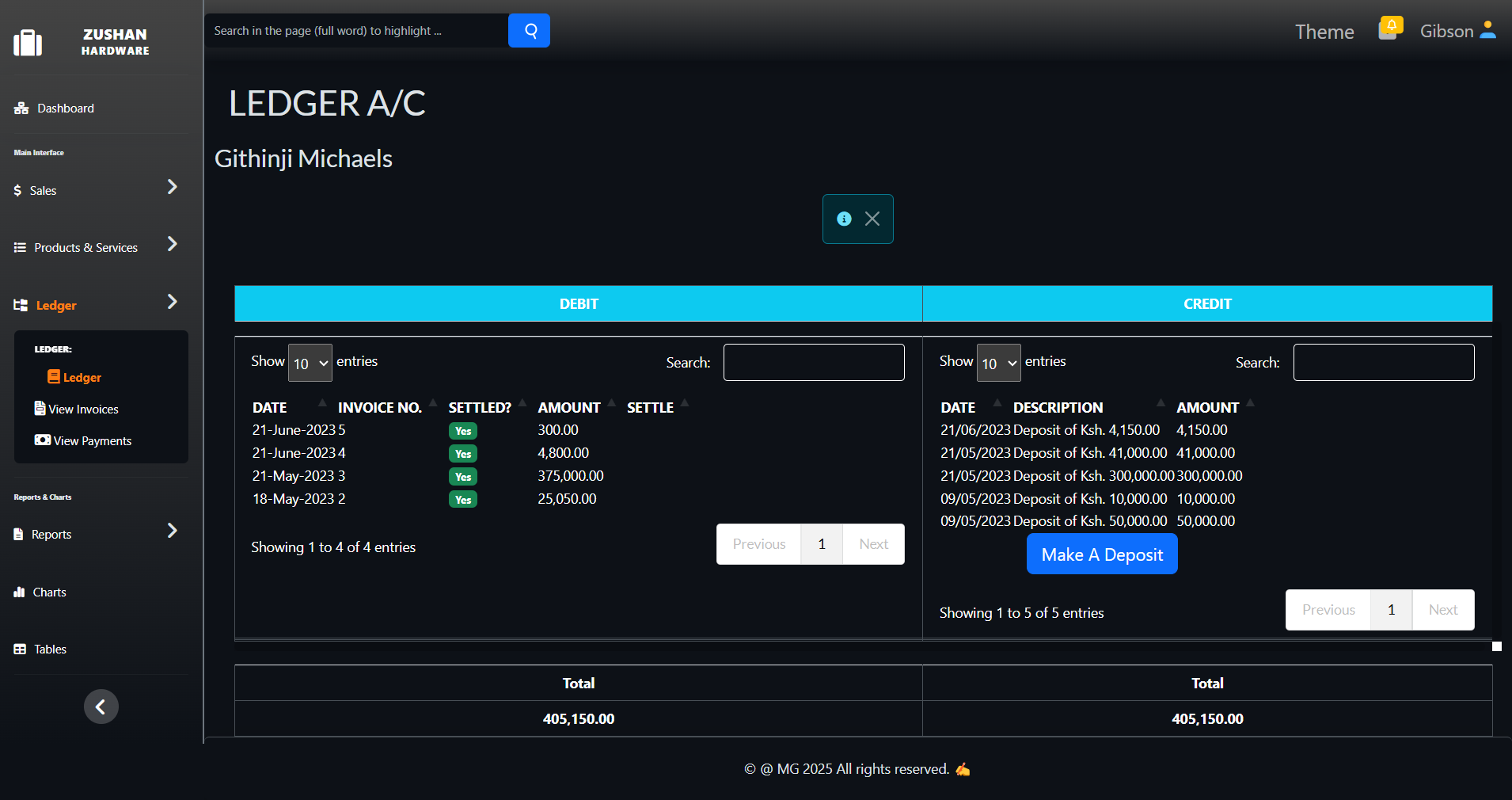Viewport: 1512px width, 800px height.
Task: Click the debit table Search field
Action: coord(813,363)
